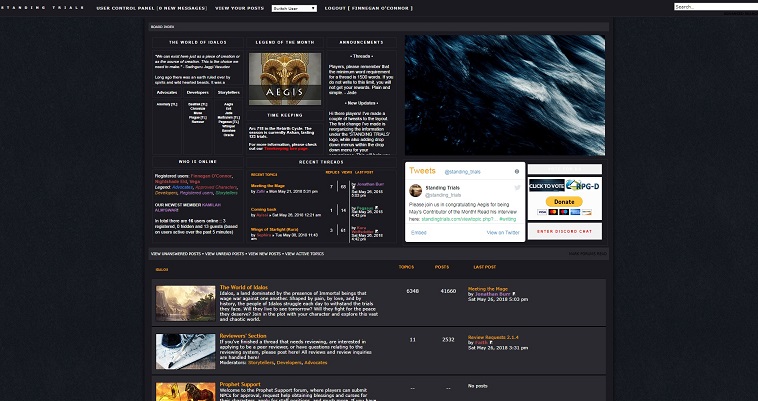This screenshot has width=758, height=401.
Task: Open the Board Index breadcrumb
Action: (162, 27)
